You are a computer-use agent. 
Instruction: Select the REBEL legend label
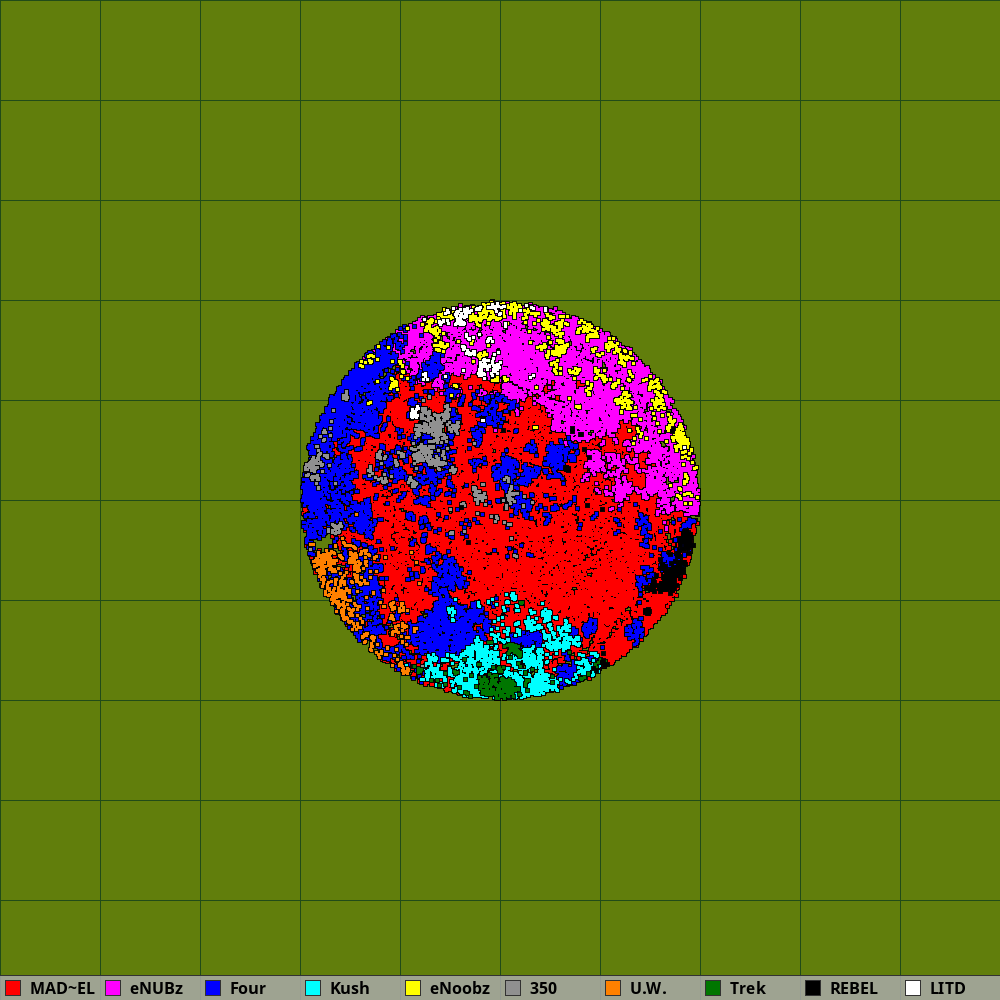(x=854, y=988)
